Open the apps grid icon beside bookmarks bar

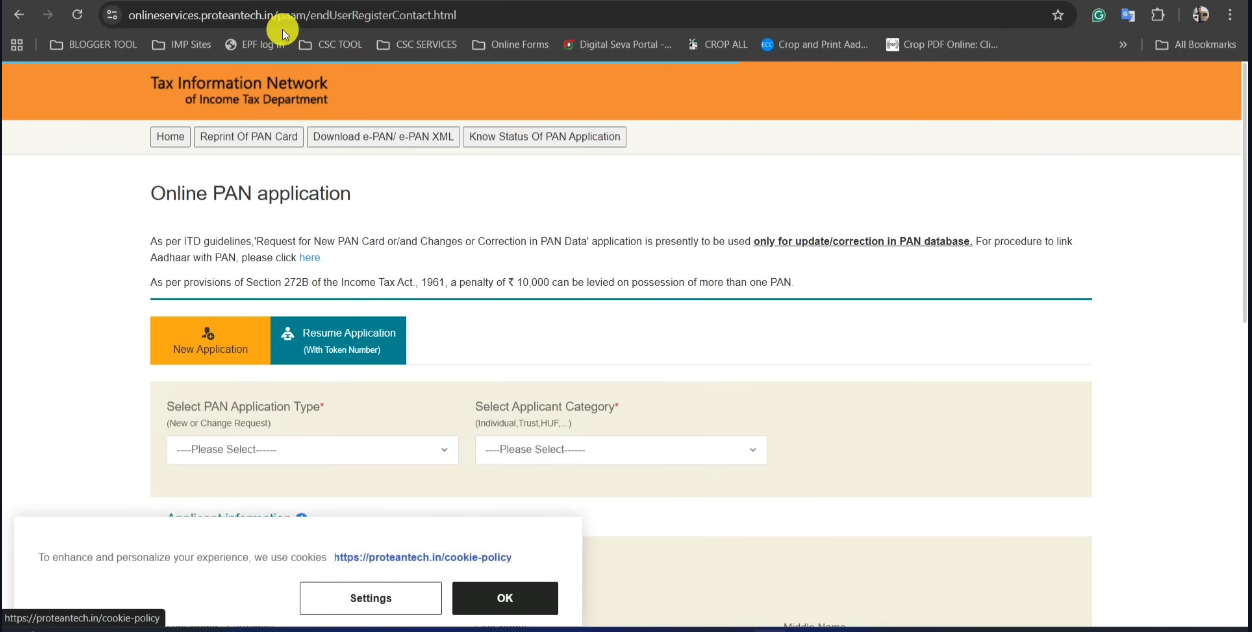tap(16, 44)
